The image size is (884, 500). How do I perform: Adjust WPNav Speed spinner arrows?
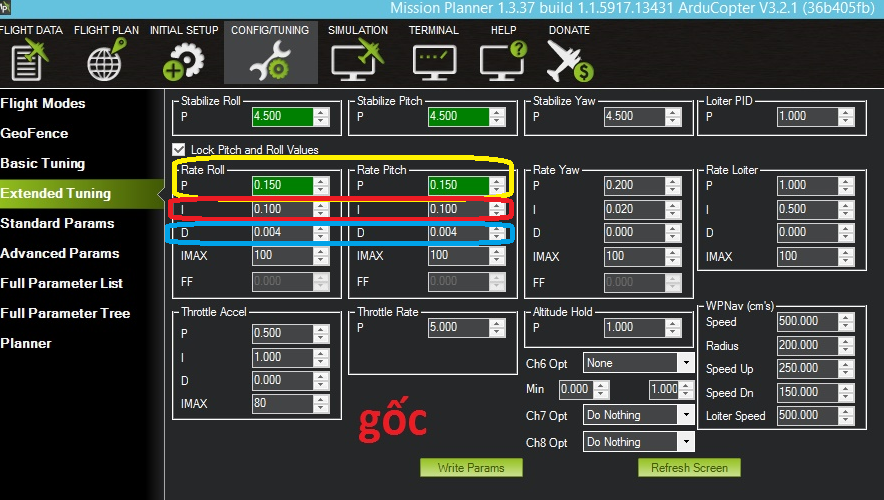pos(846,321)
